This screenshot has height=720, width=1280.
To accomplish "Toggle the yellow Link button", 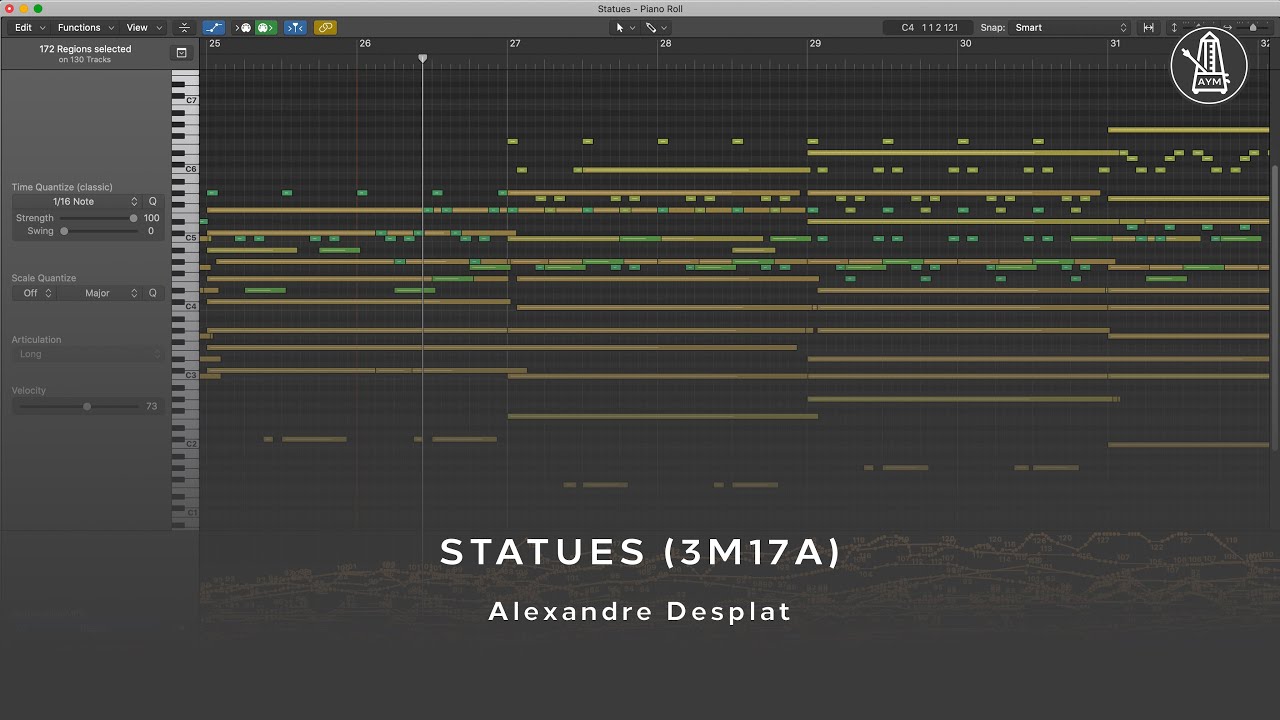I will (x=325, y=28).
